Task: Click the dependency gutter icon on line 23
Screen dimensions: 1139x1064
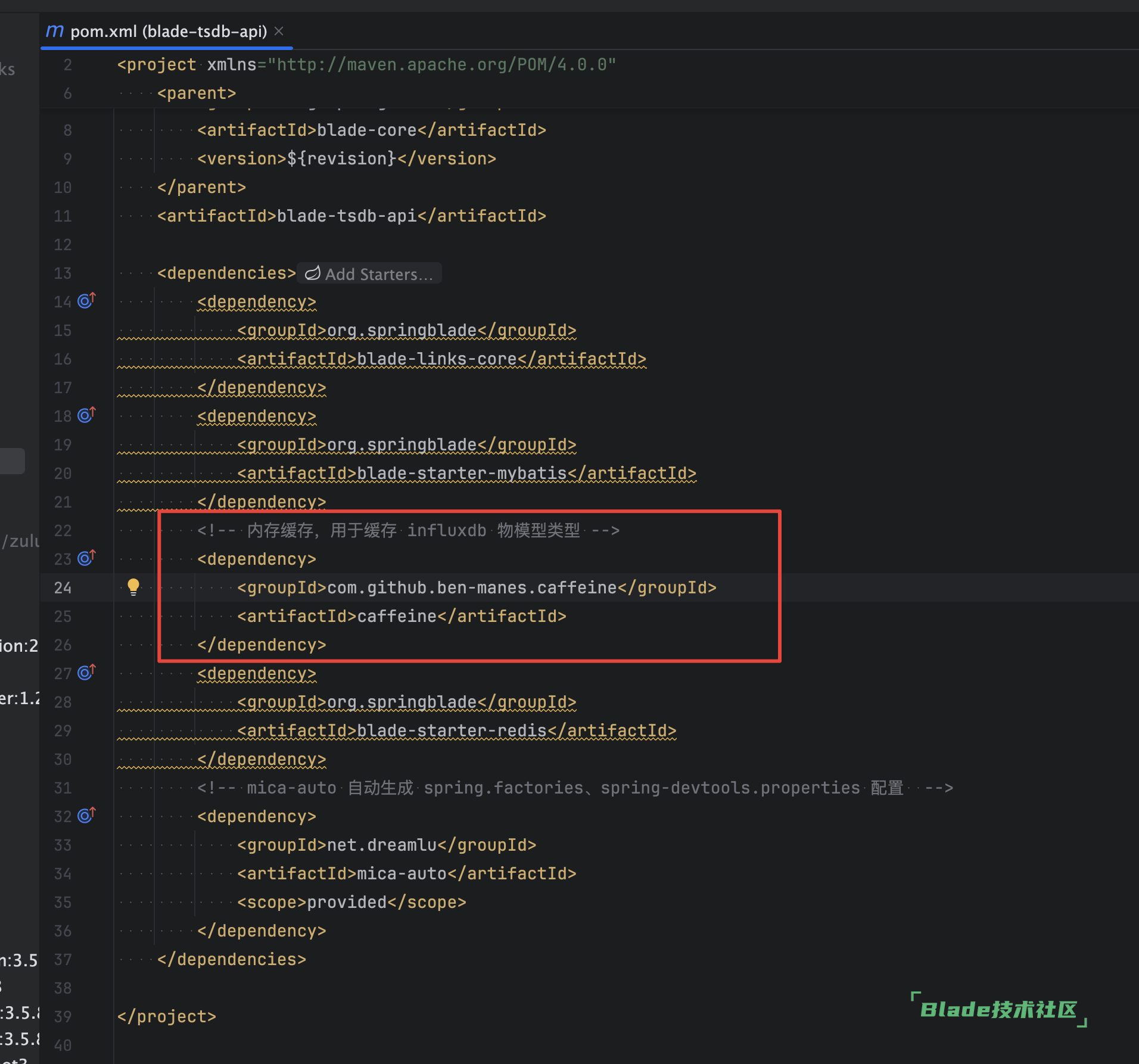Action: [x=87, y=558]
